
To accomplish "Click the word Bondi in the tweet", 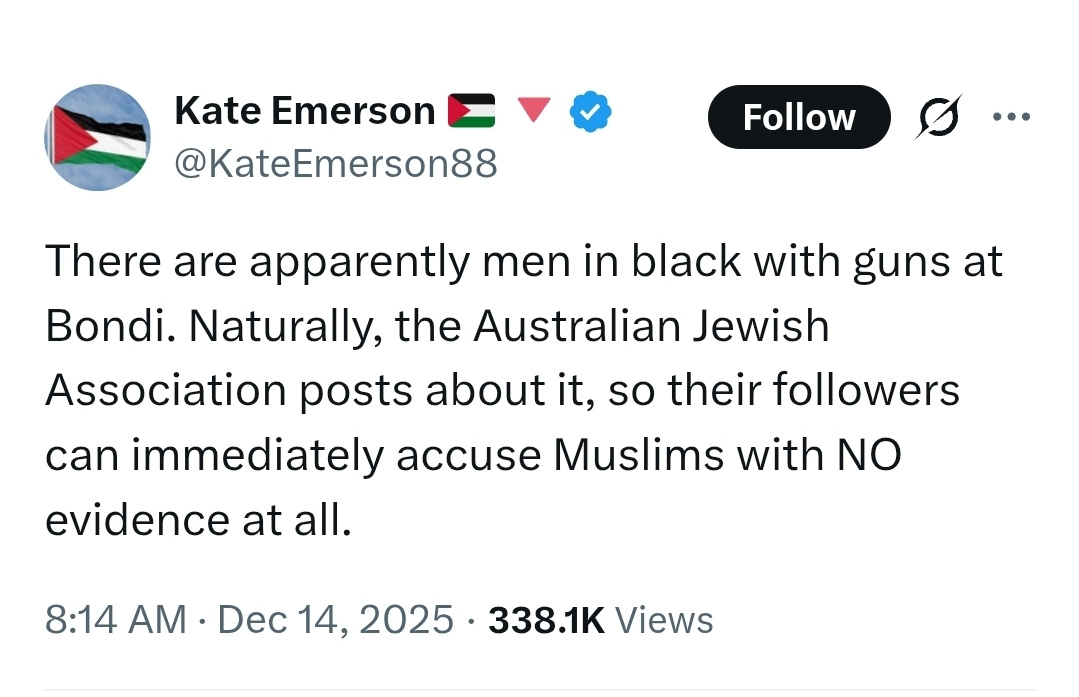I will 96,327.
